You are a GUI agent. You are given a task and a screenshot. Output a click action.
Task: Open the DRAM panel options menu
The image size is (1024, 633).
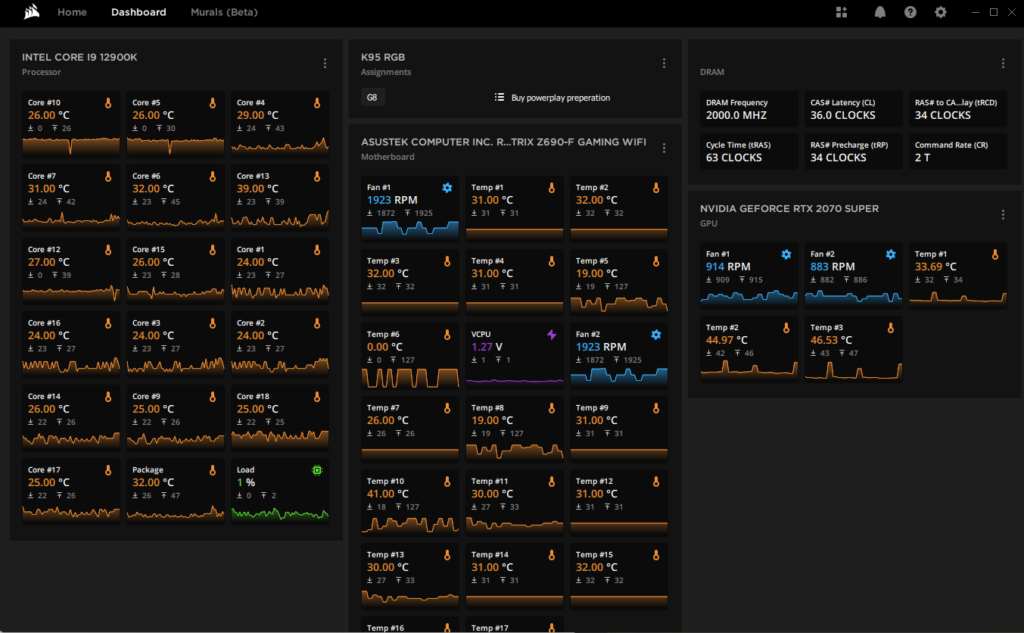(x=1003, y=63)
